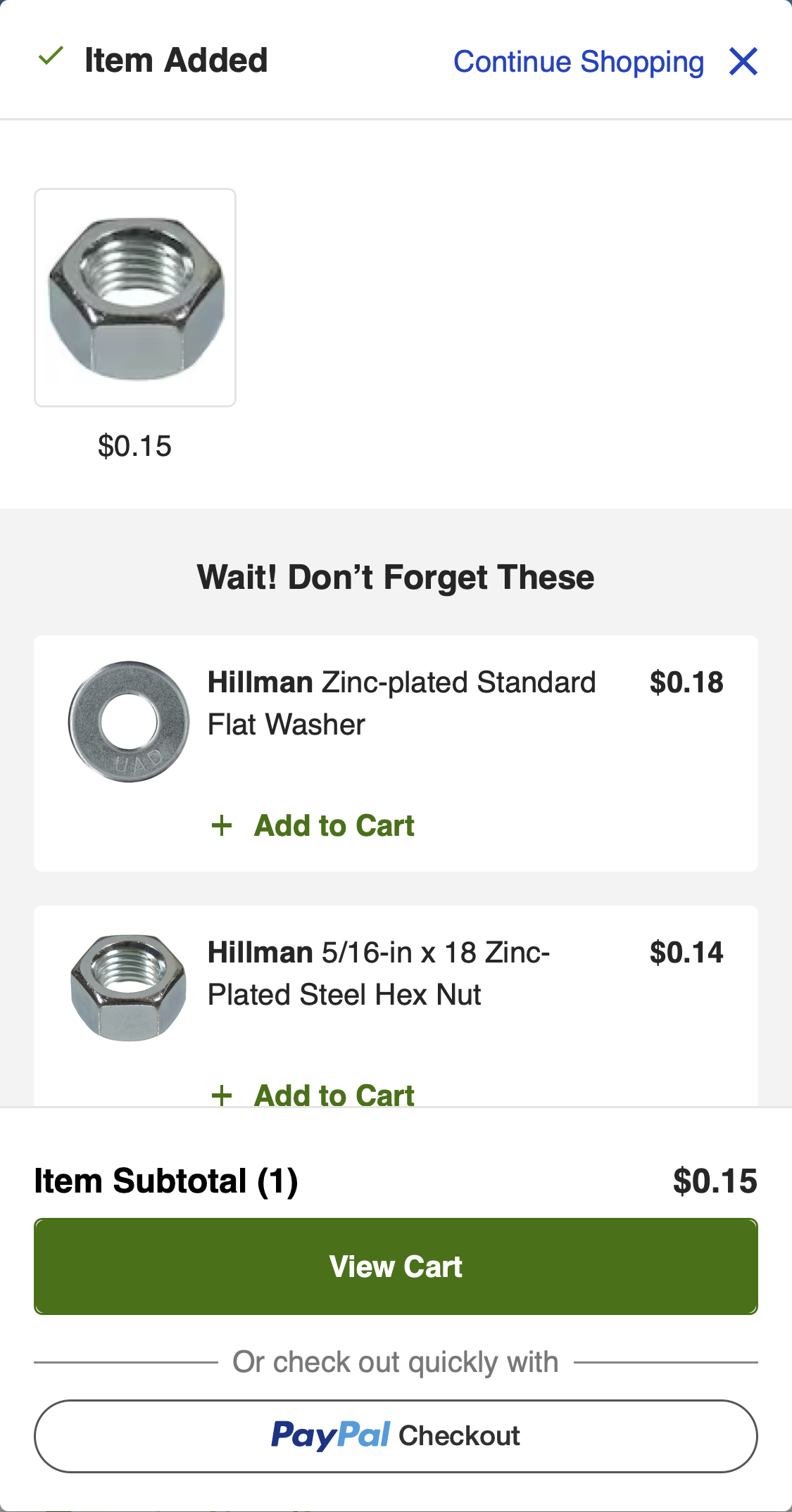Click the PayPal logo icon
The height and width of the screenshot is (1512, 792).
point(331,1435)
